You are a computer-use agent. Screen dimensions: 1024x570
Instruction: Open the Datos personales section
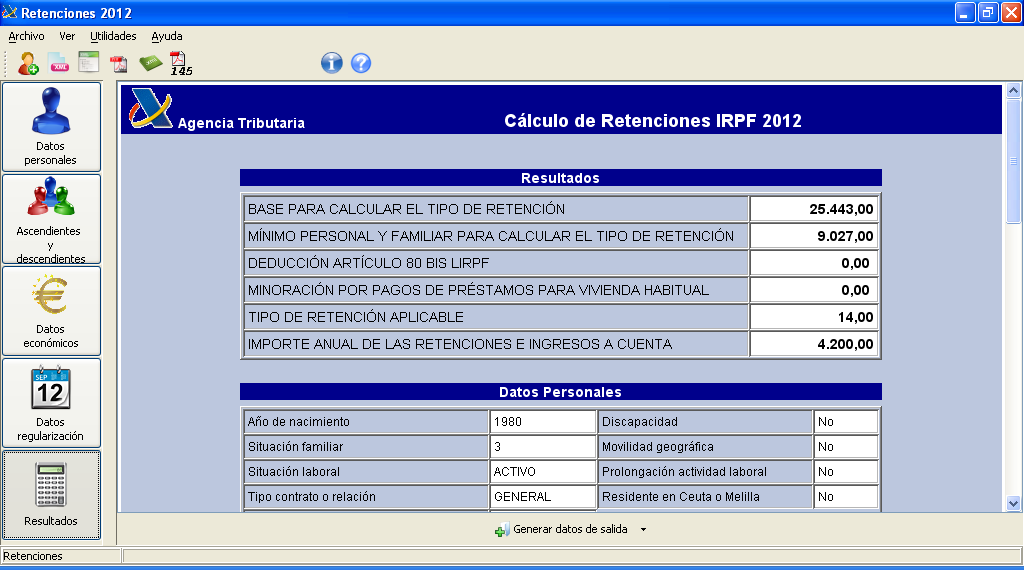51,126
